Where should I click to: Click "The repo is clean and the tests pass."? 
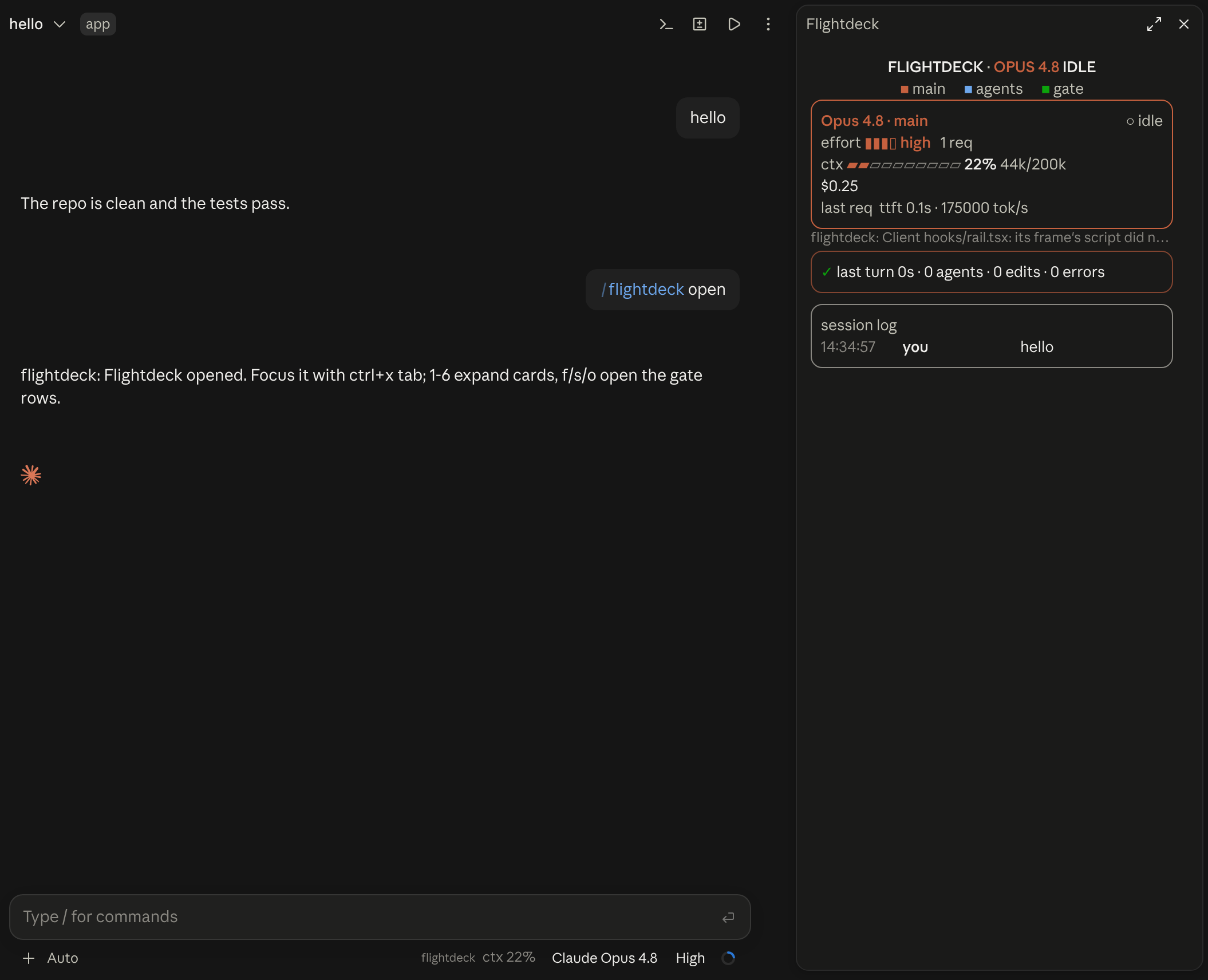(x=155, y=203)
